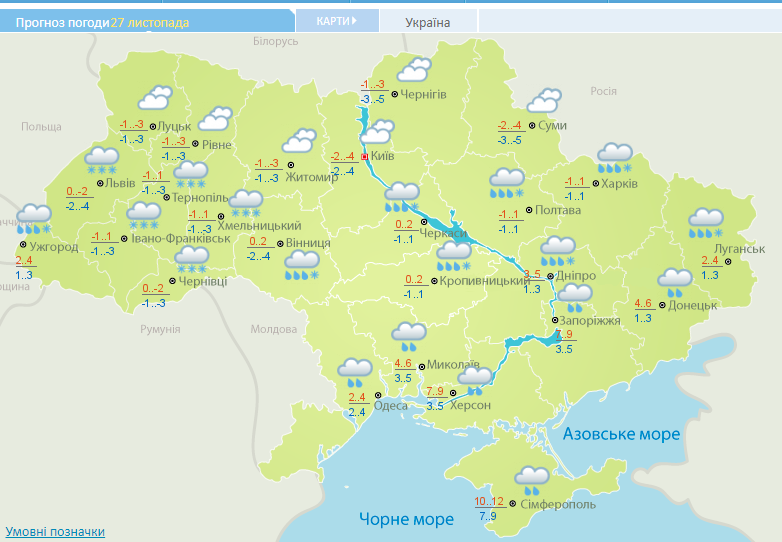Open the Прогноз погоди header tab
Image resolution: width=782 pixels, height=542 pixels.
click(62, 22)
